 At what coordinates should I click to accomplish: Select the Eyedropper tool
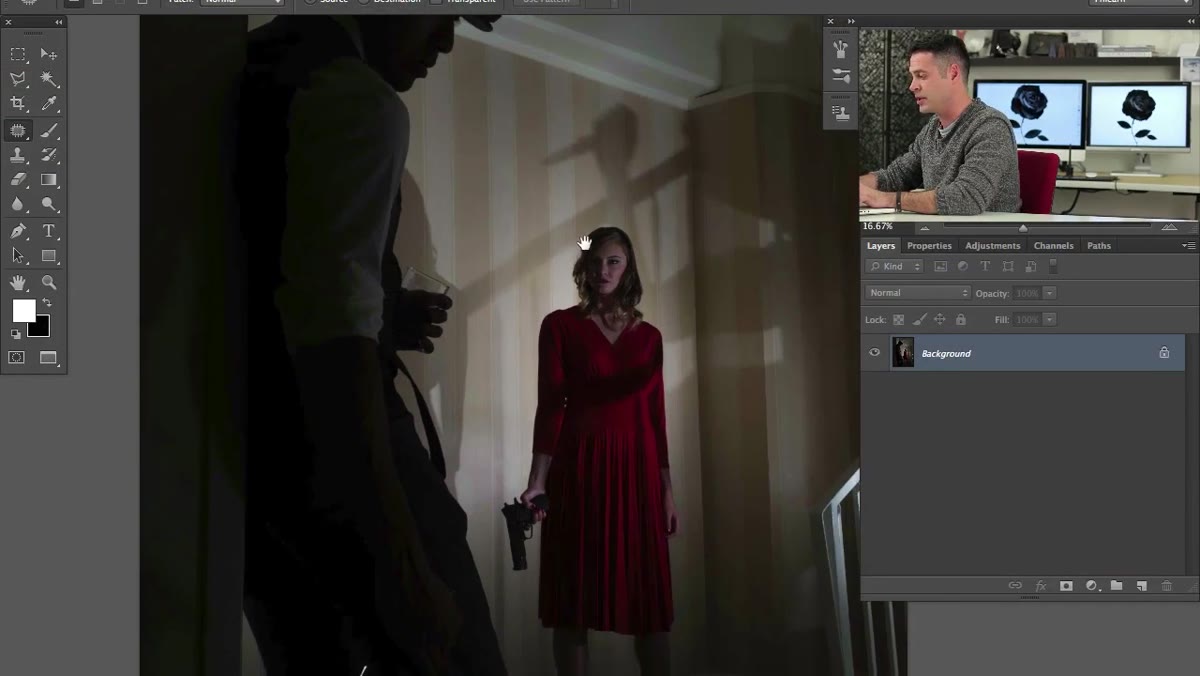click(48, 104)
